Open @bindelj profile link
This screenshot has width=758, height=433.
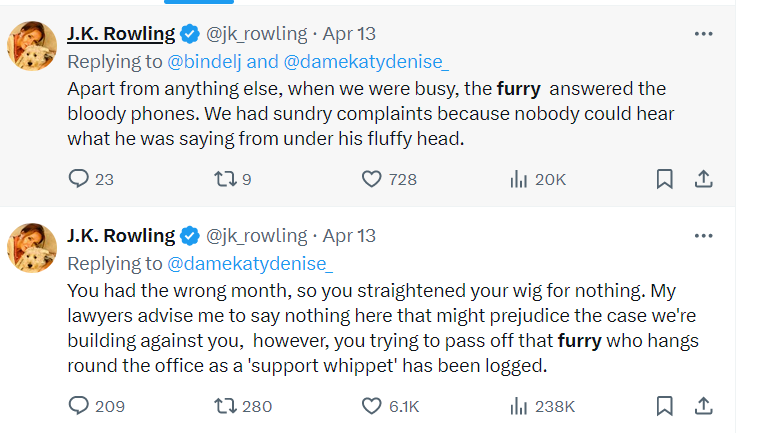click(204, 62)
